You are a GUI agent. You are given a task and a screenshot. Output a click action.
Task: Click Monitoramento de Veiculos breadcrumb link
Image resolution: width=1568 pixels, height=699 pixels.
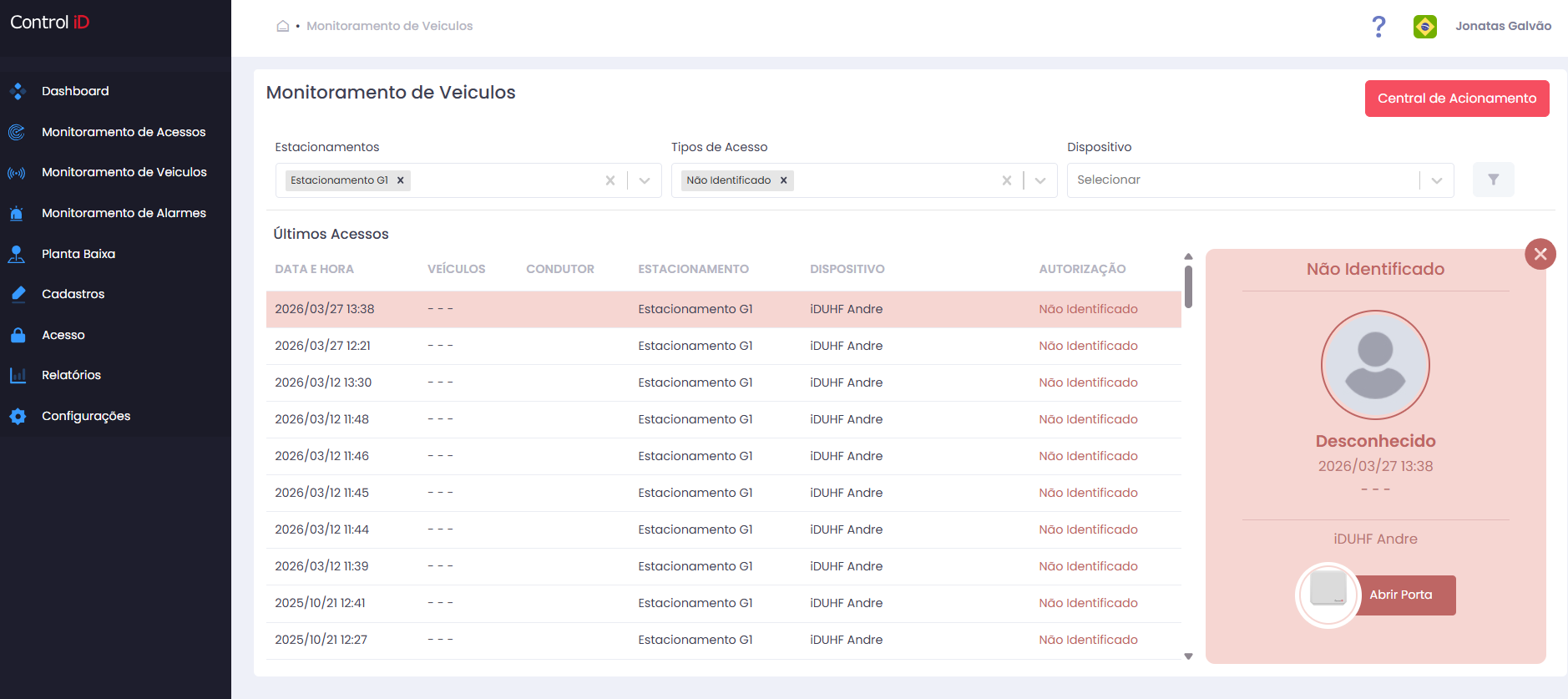click(389, 26)
